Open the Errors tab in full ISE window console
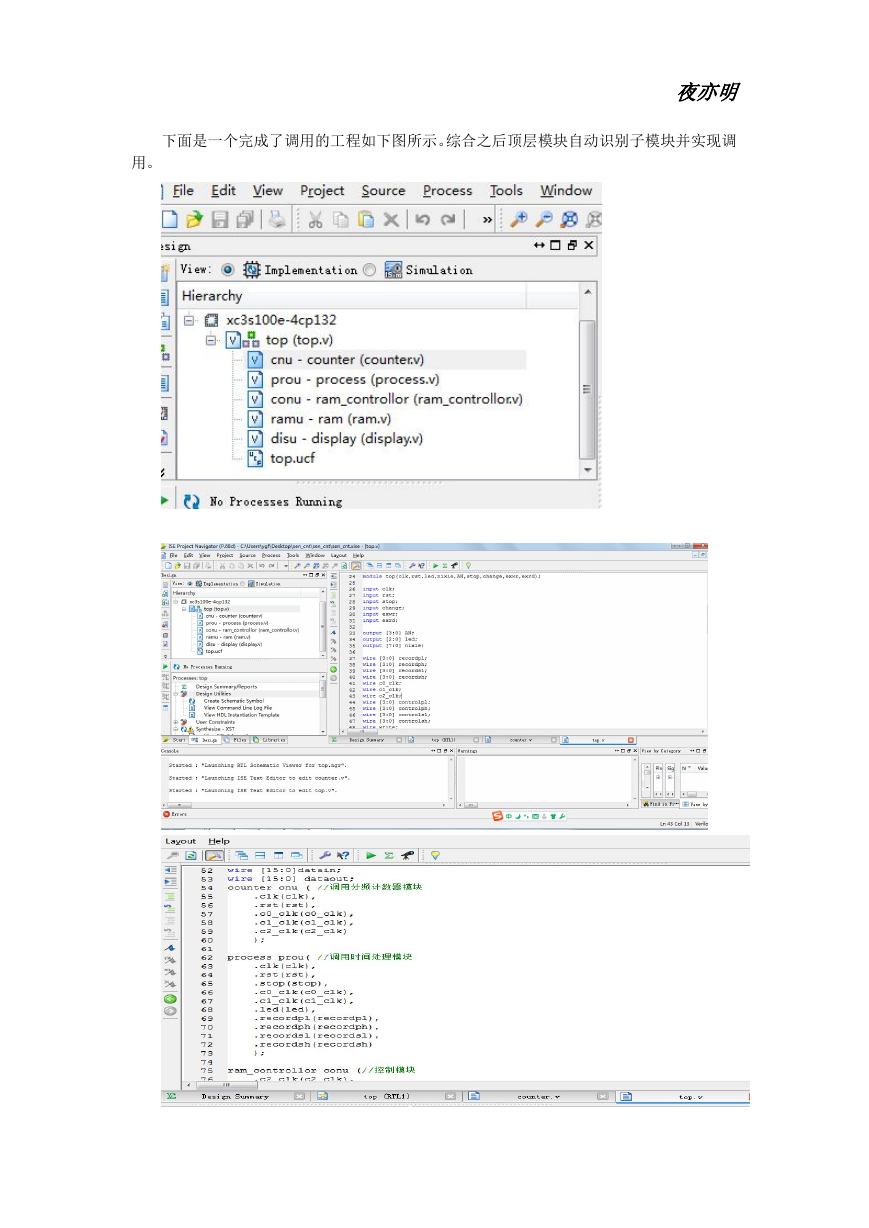 point(176,814)
